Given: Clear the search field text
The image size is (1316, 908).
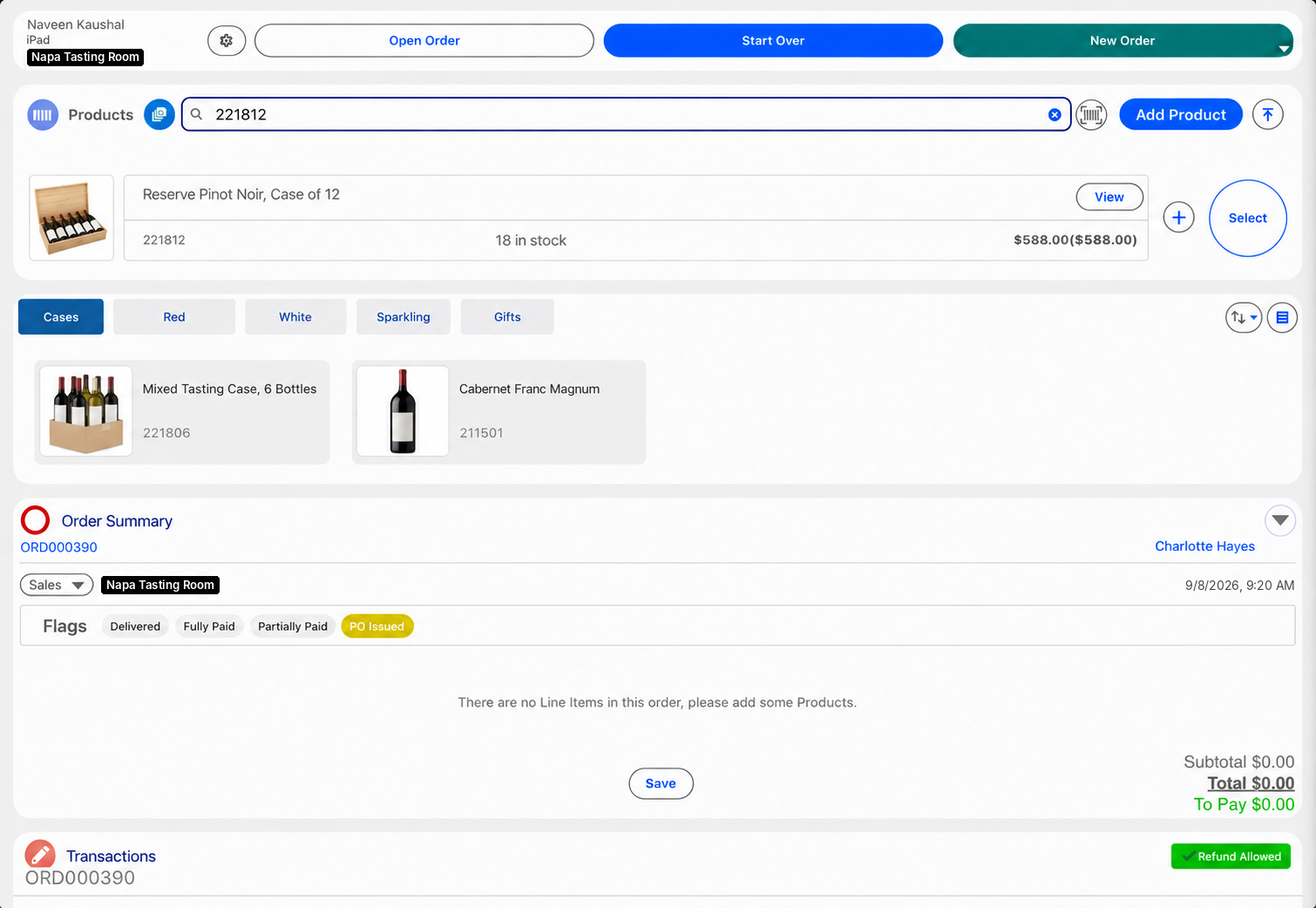Looking at the screenshot, I should (x=1055, y=114).
